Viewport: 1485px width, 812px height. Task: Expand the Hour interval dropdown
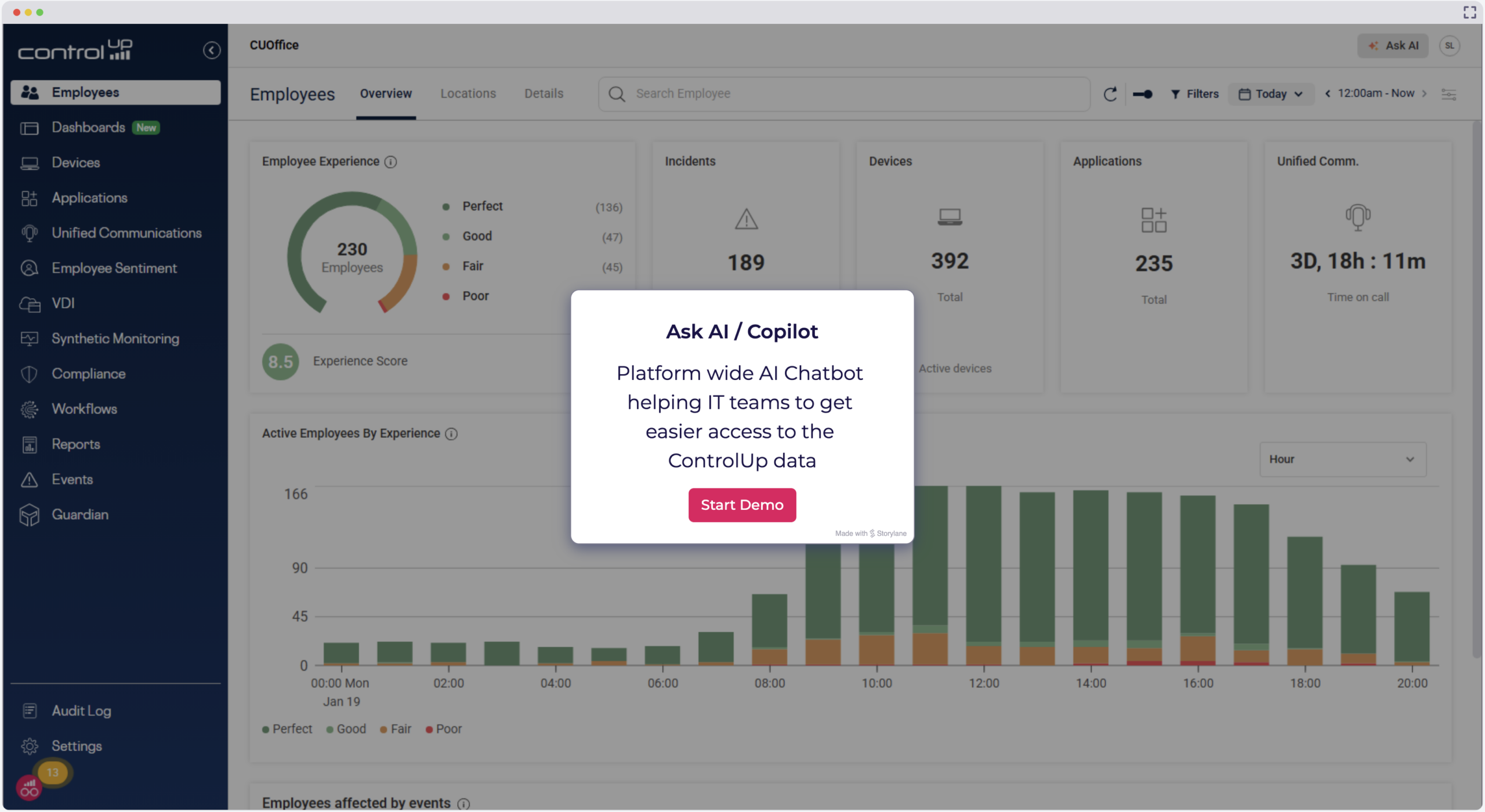point(1342,459)
